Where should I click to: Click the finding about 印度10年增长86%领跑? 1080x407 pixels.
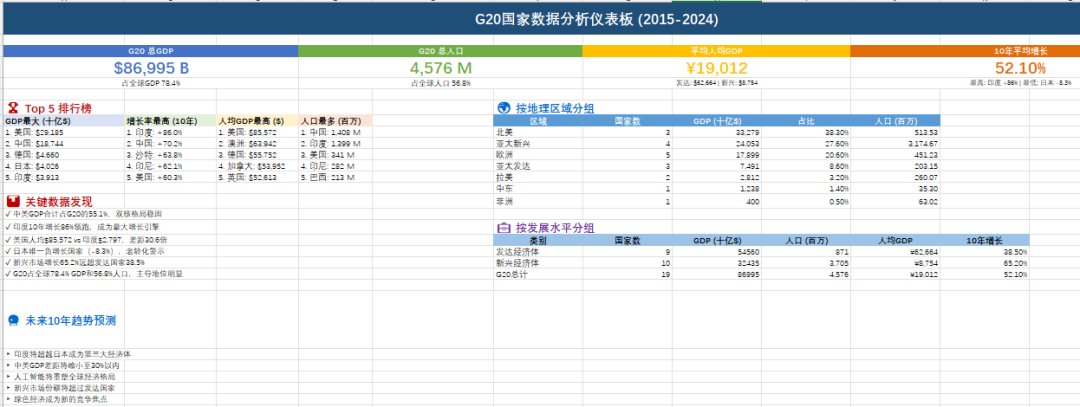81,226
